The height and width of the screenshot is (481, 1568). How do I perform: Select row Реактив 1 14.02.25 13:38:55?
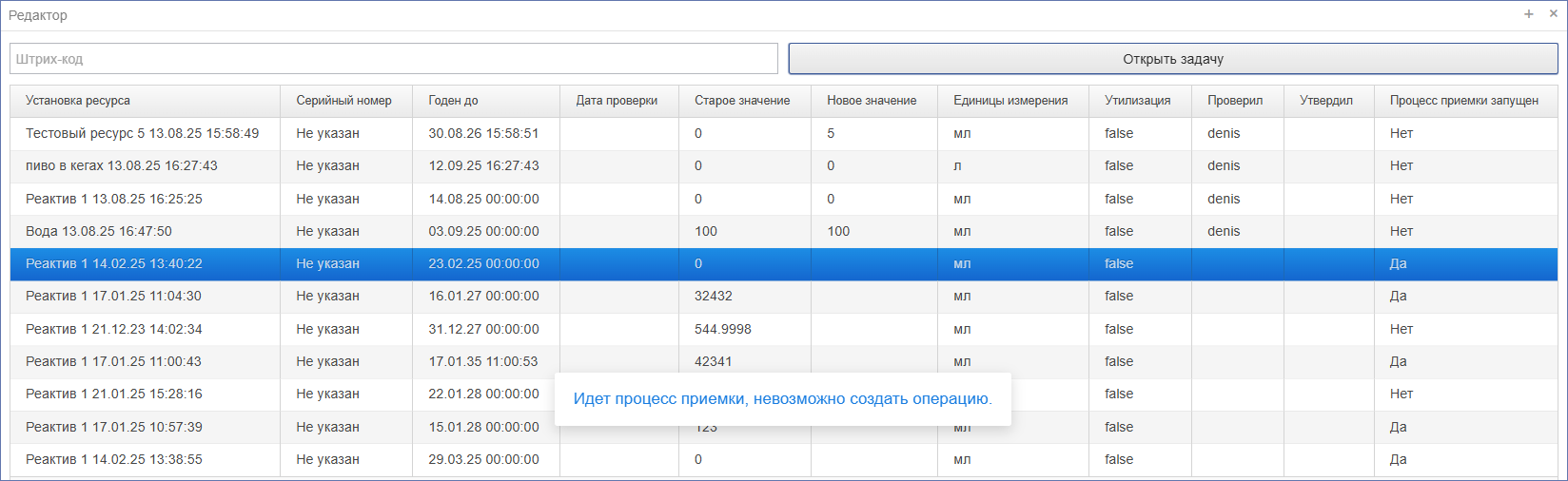coord(784,459)
